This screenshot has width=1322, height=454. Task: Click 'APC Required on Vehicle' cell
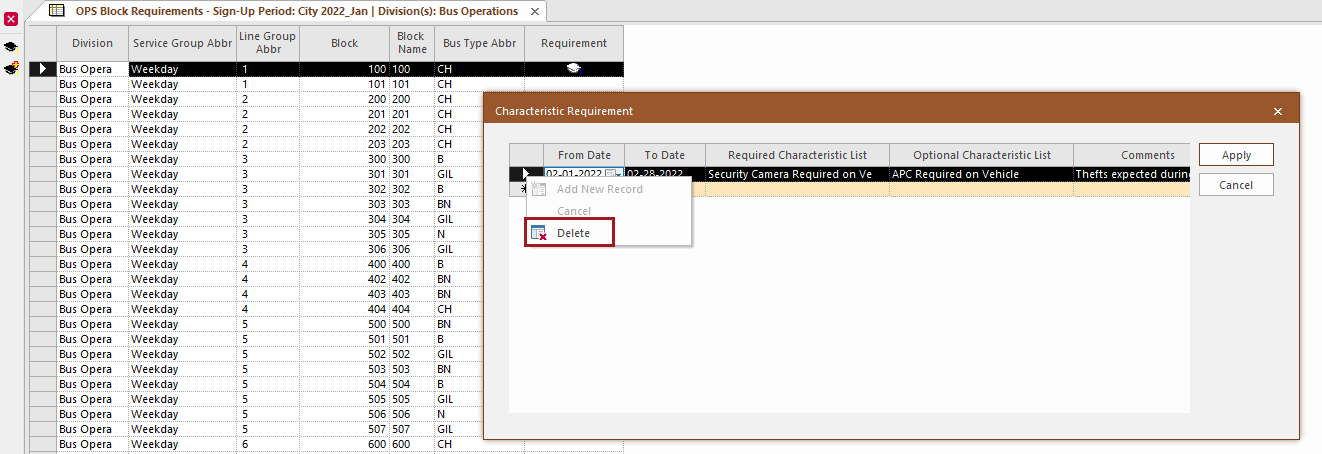979,174
